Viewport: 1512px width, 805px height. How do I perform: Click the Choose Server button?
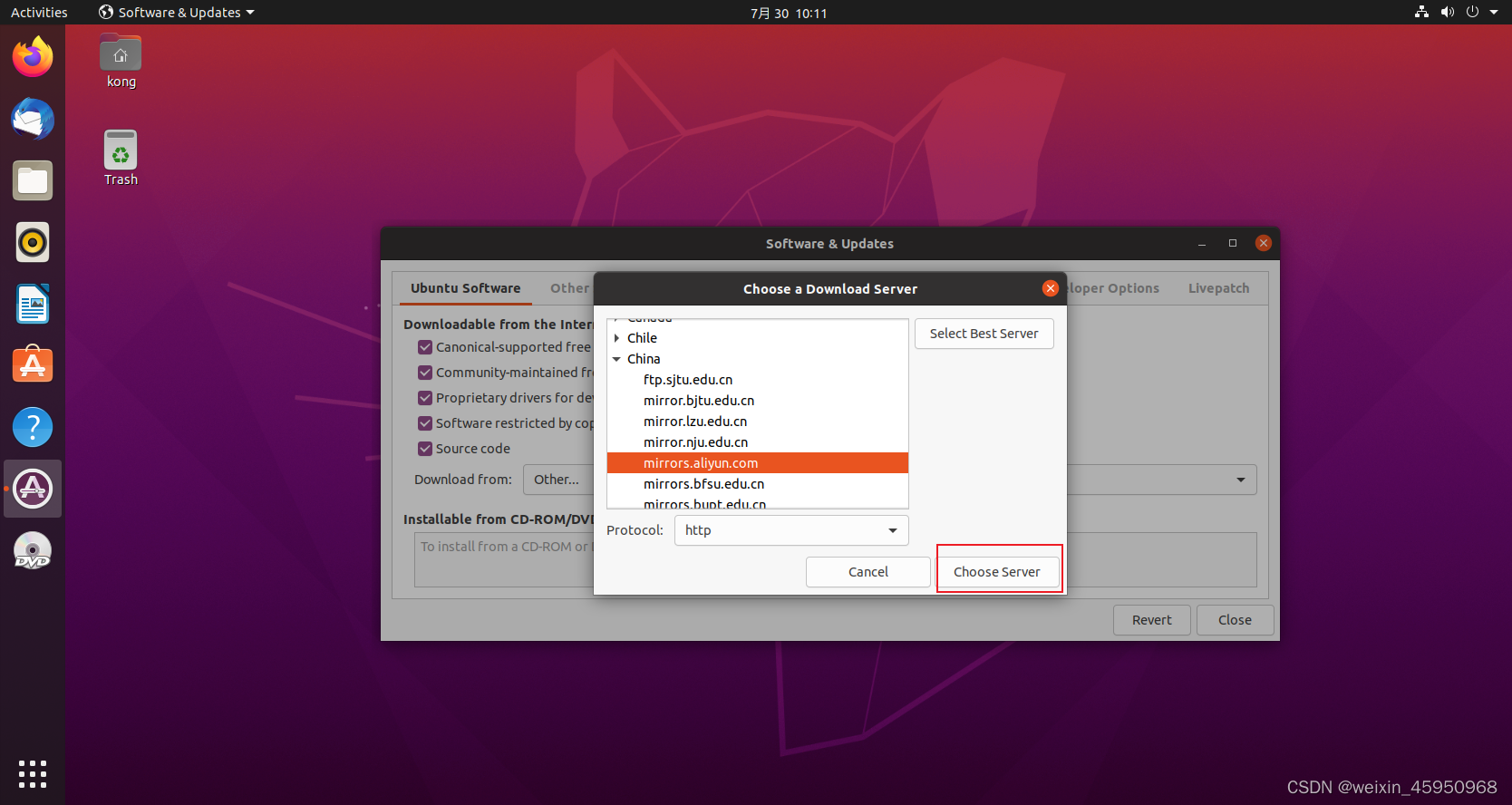[x=996, y=572]
